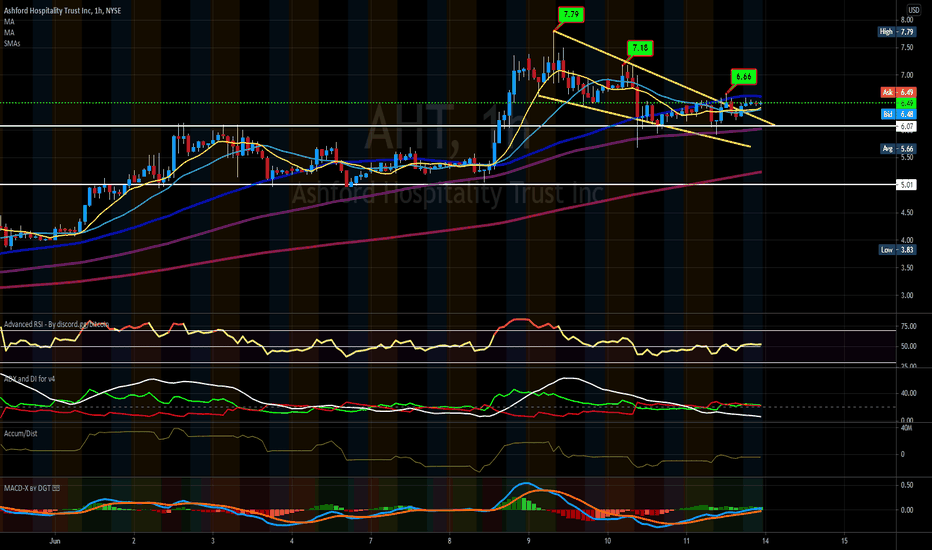Screen dimensions: 932x550
Task: Click the Avg 5.66 price label
Action: [898, 149]
